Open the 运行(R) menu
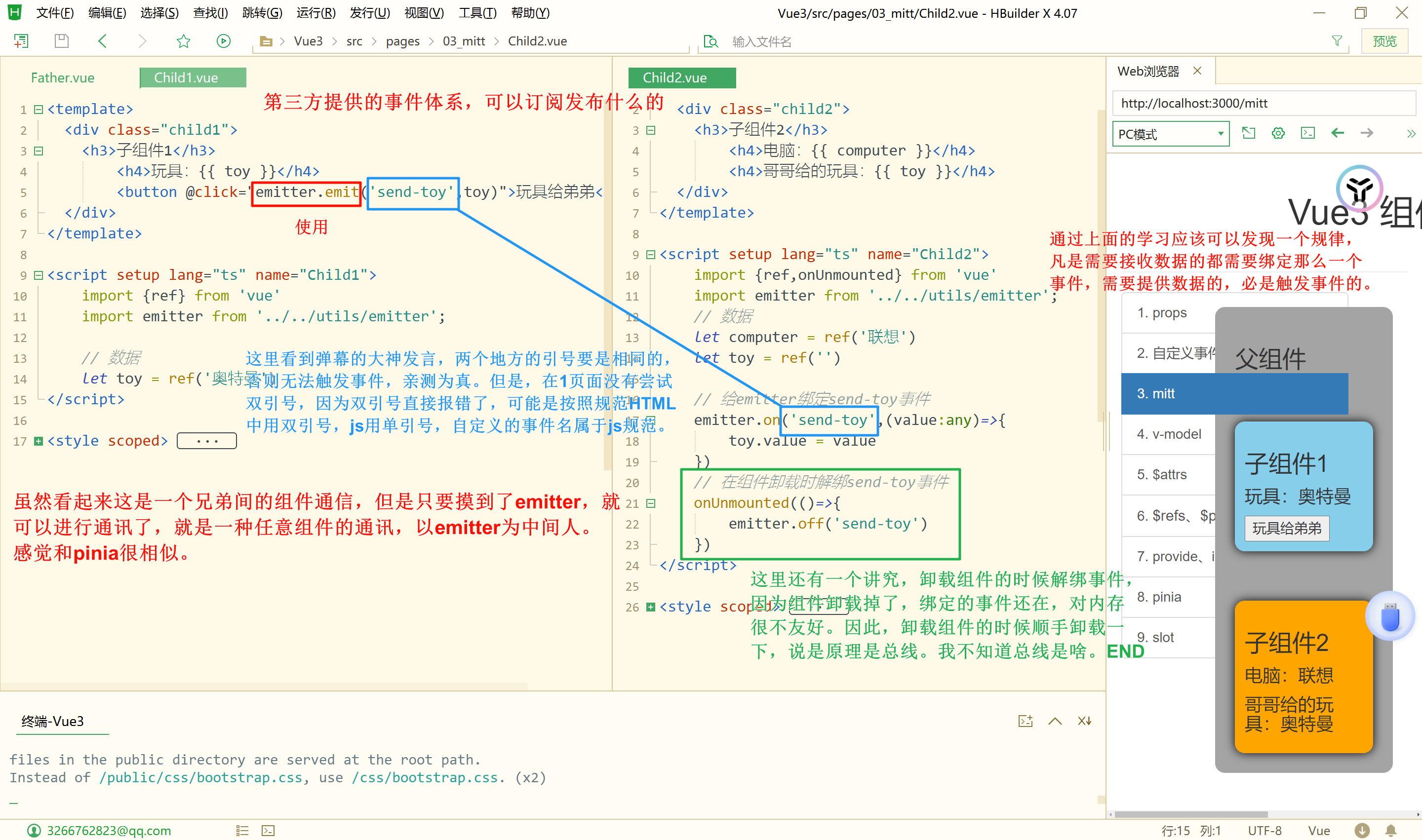Screen dimensions: 1422x840 [x=316, y=12]
